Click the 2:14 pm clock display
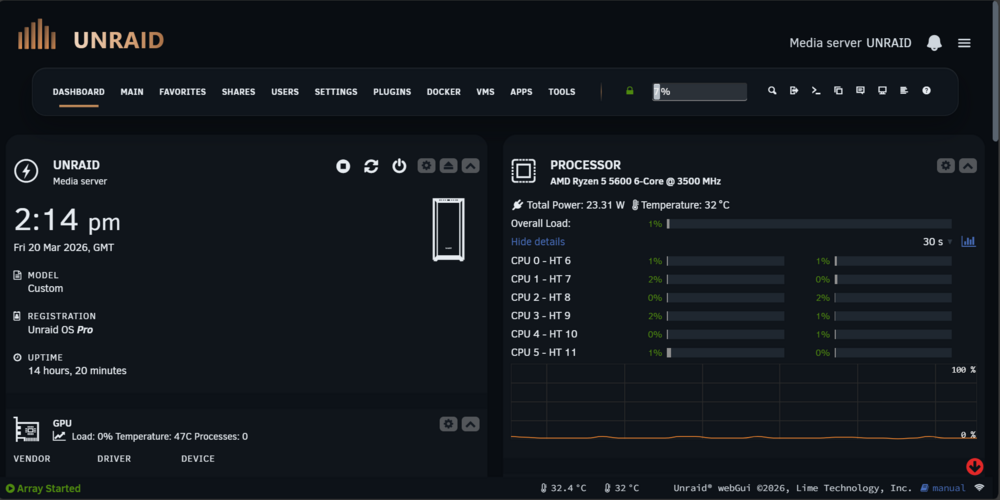 click(68, 221)
